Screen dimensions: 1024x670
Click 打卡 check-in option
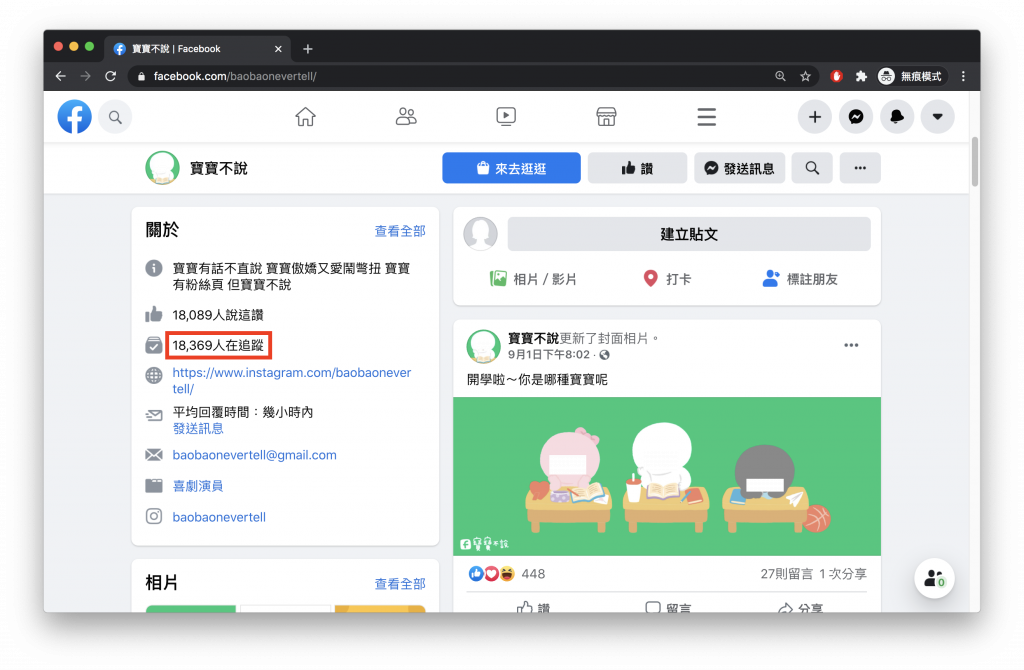tap(667, 279)
